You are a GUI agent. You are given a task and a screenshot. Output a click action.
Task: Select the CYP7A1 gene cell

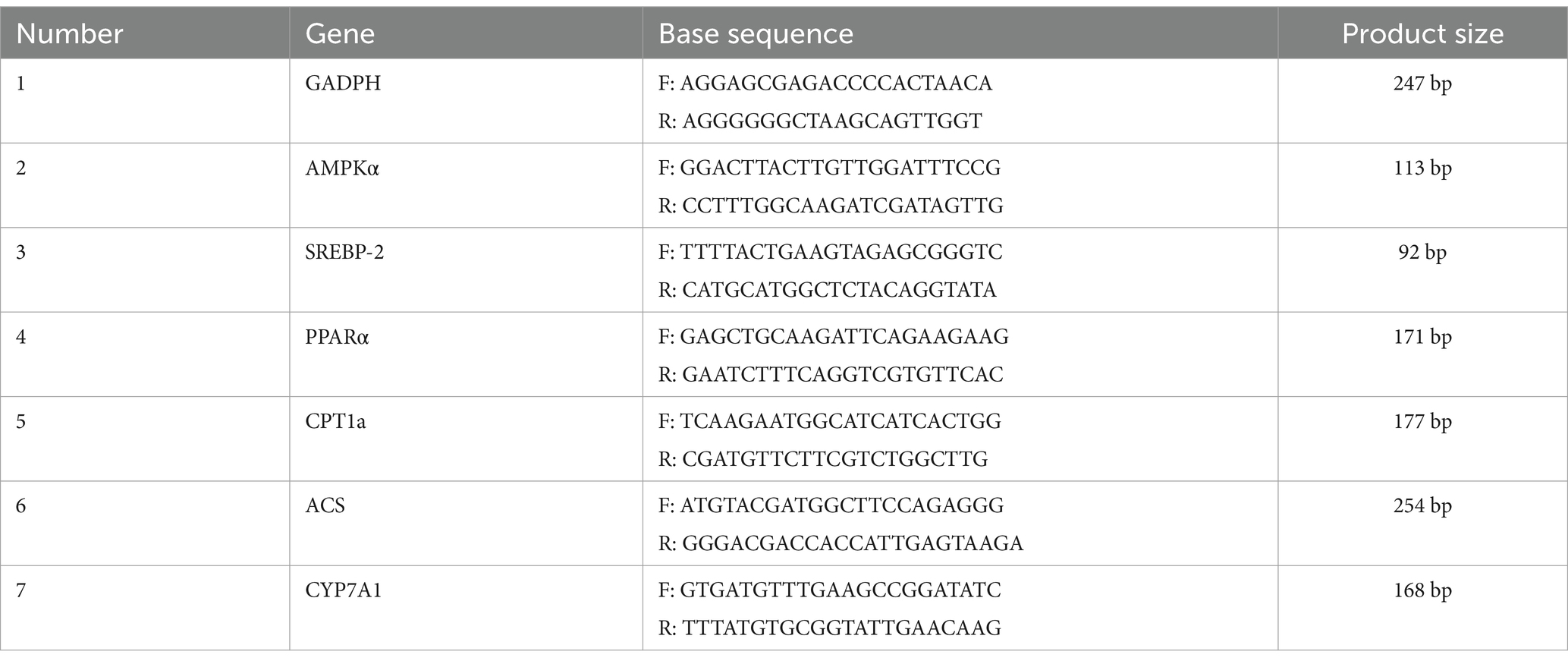pos(344,590)
